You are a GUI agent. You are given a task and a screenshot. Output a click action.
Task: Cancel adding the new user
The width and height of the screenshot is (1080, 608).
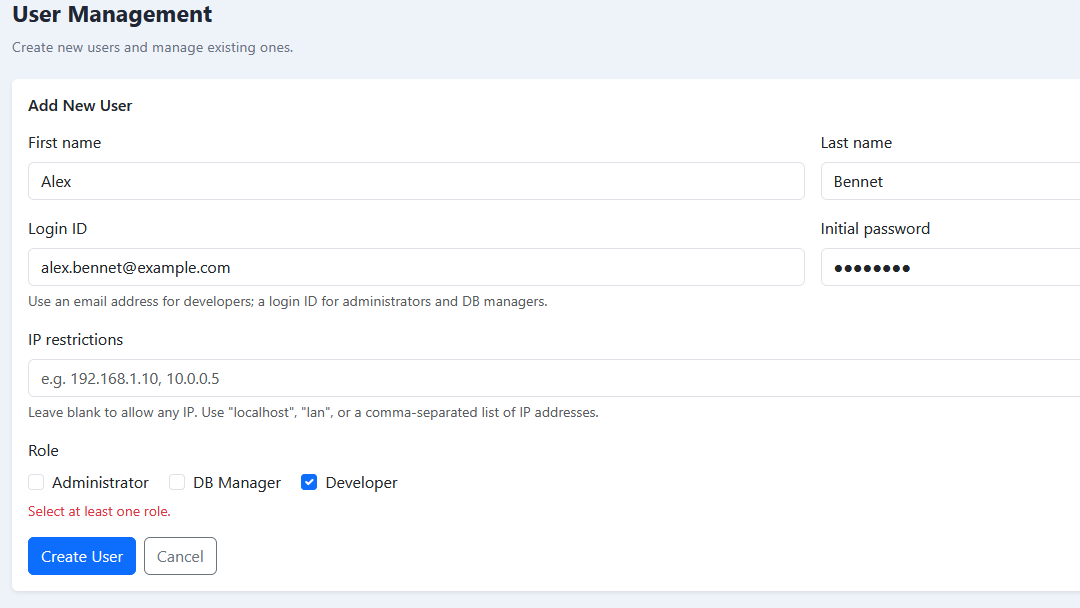(180, 556)
